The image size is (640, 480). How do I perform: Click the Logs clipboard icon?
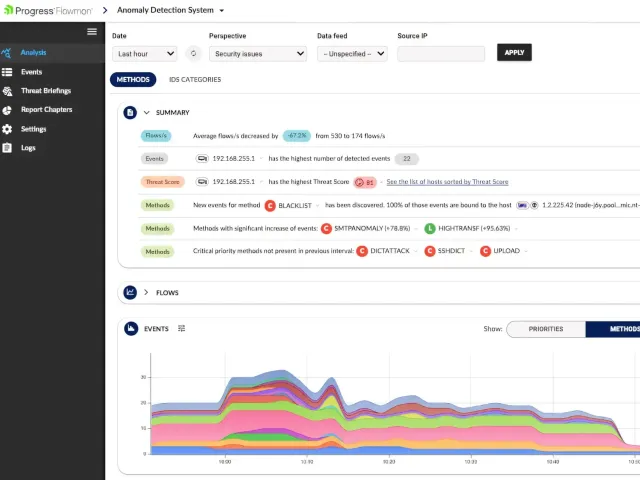[x=7, y=148]
